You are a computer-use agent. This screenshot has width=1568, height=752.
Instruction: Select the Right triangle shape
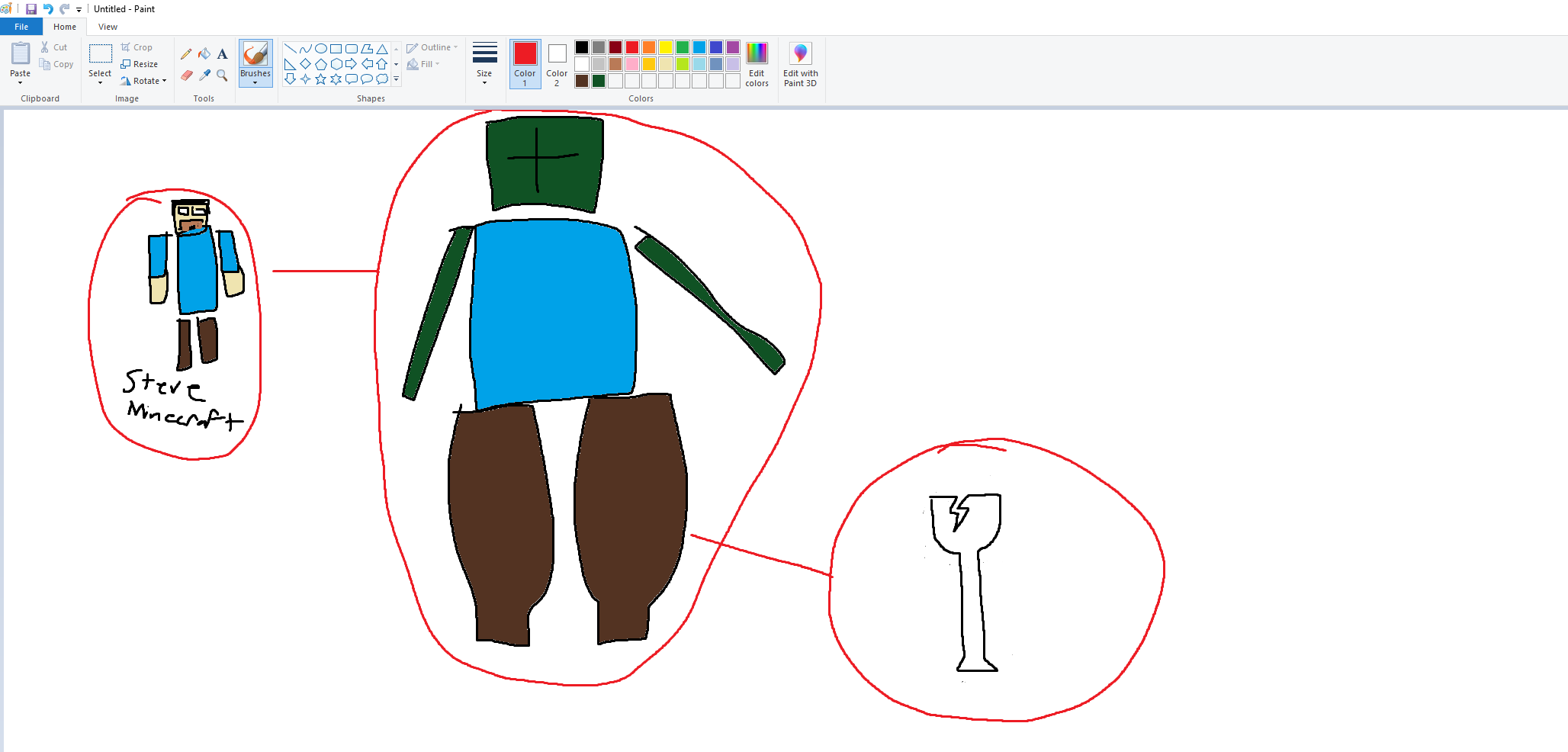pyautogui.click(x=290, y=64)
